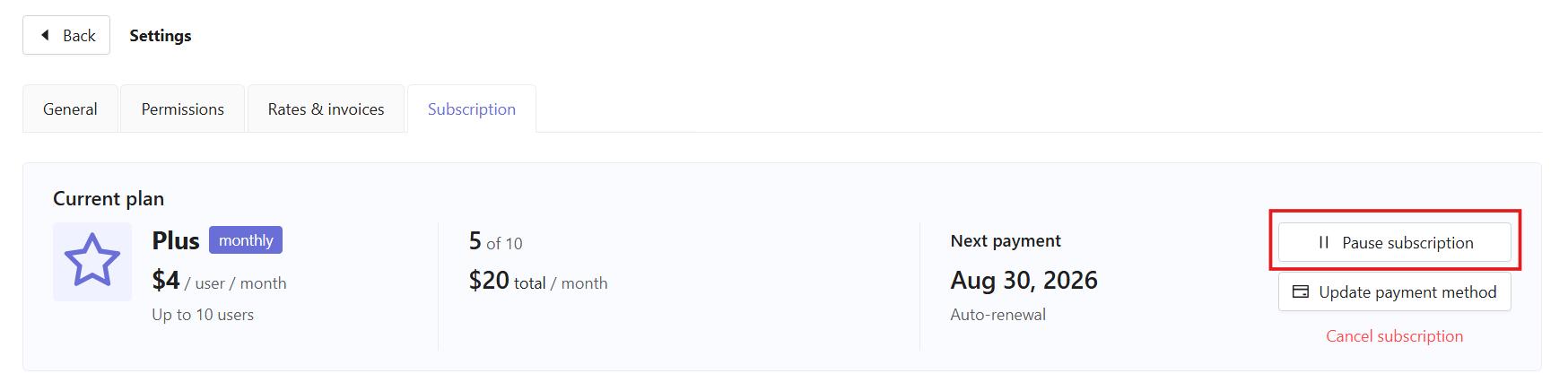Click the pause icon in Pause subscription

click(x=1323, y=243)
